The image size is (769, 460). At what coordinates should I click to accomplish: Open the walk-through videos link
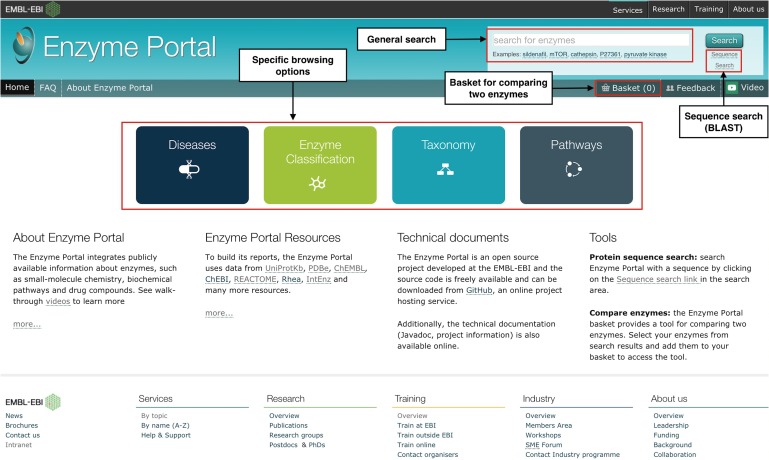click(x=58, y=301)
